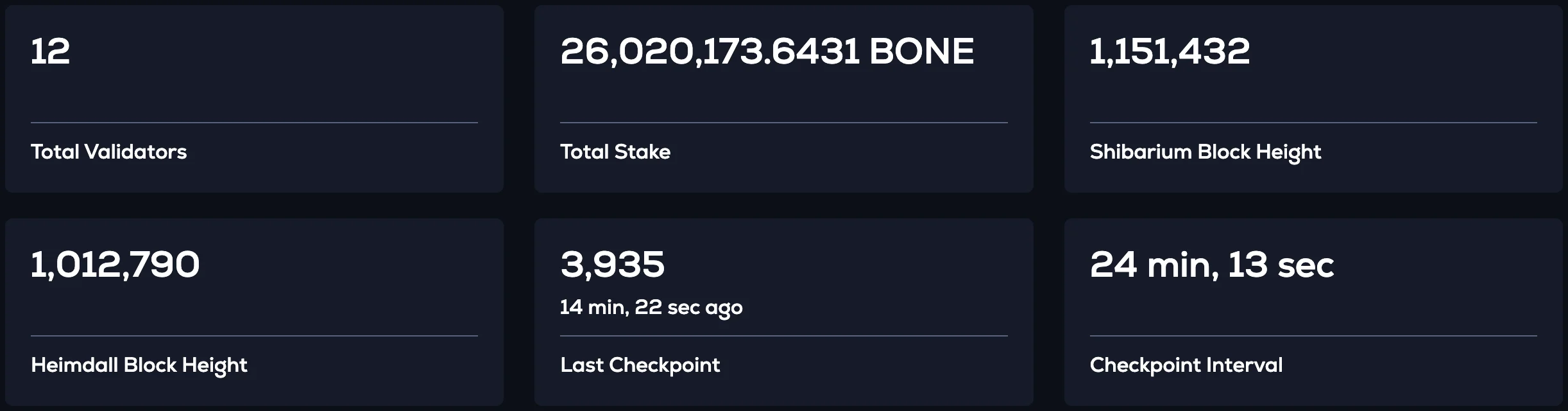Click the divider above Heimdall Block Height
Viewport: 1568px width, 411px height.
(x=254, y=336)
